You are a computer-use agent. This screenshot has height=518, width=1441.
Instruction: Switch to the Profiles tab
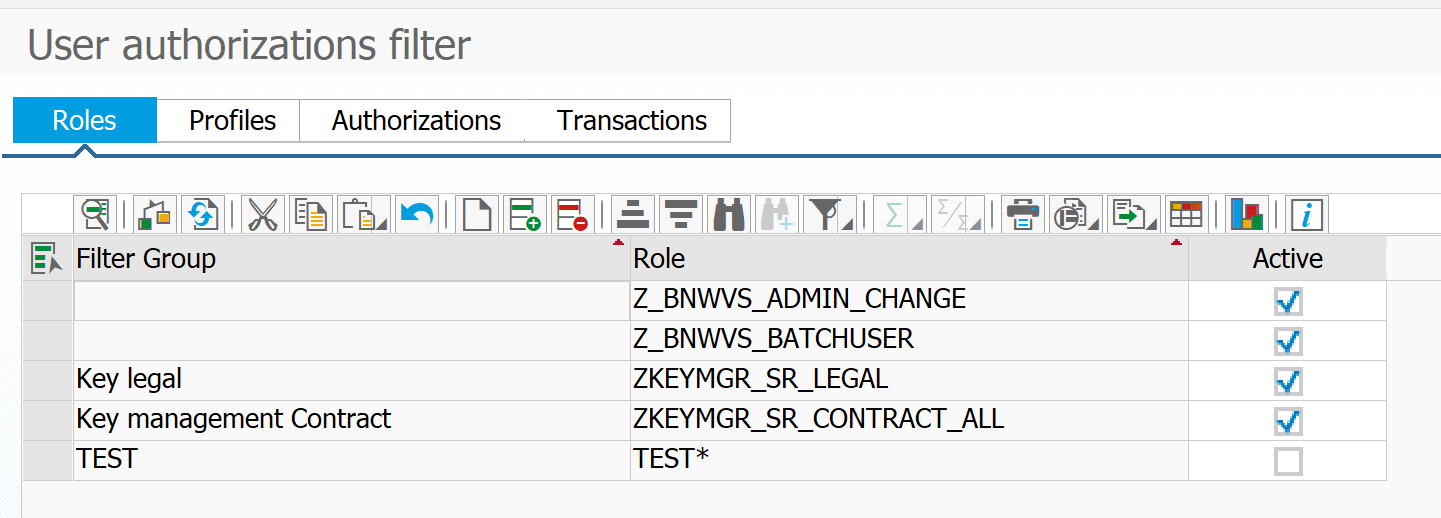232,121
